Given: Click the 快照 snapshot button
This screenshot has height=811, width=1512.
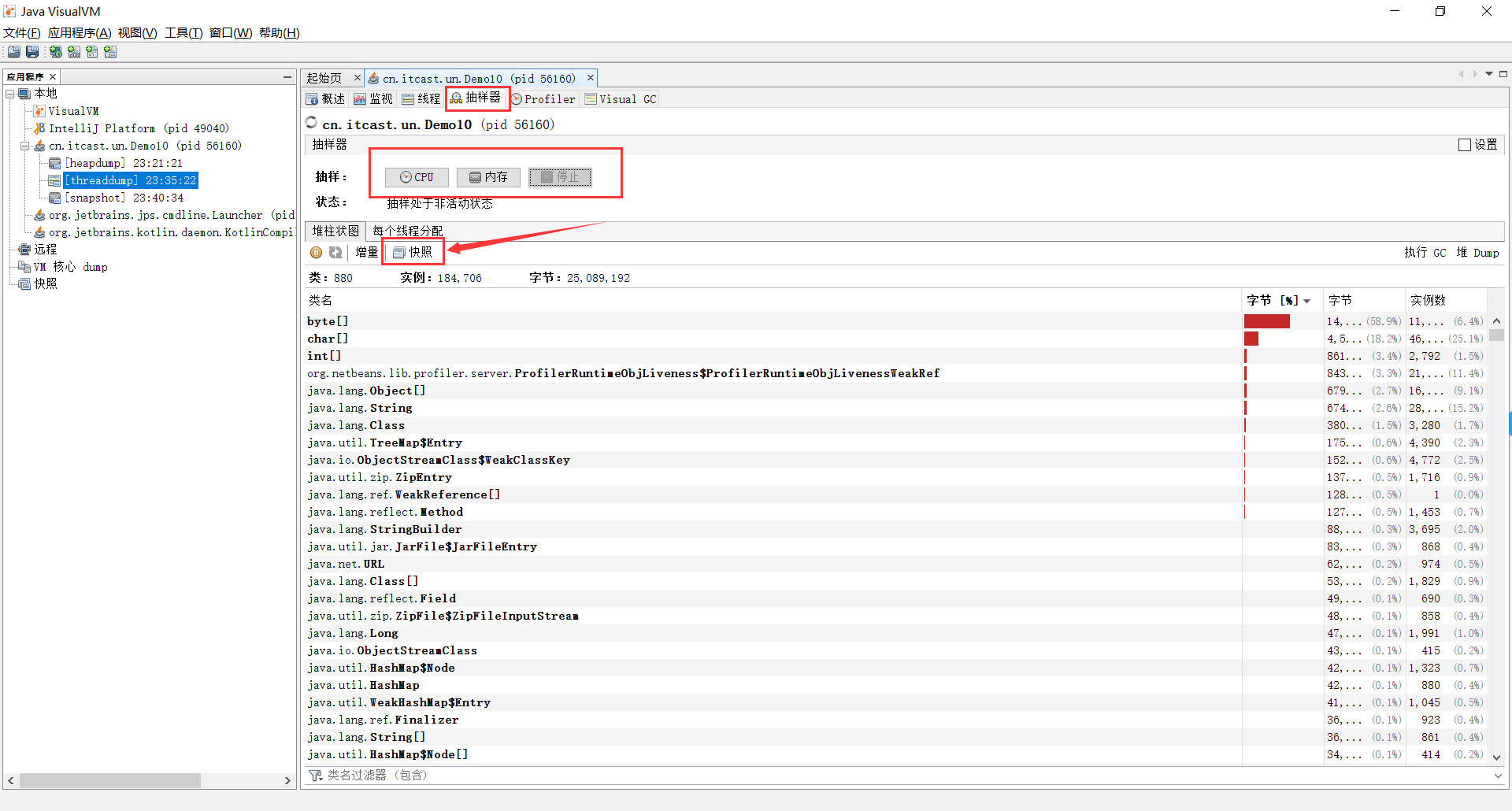Looking at the screenshot, I should [x=413, y=253].
